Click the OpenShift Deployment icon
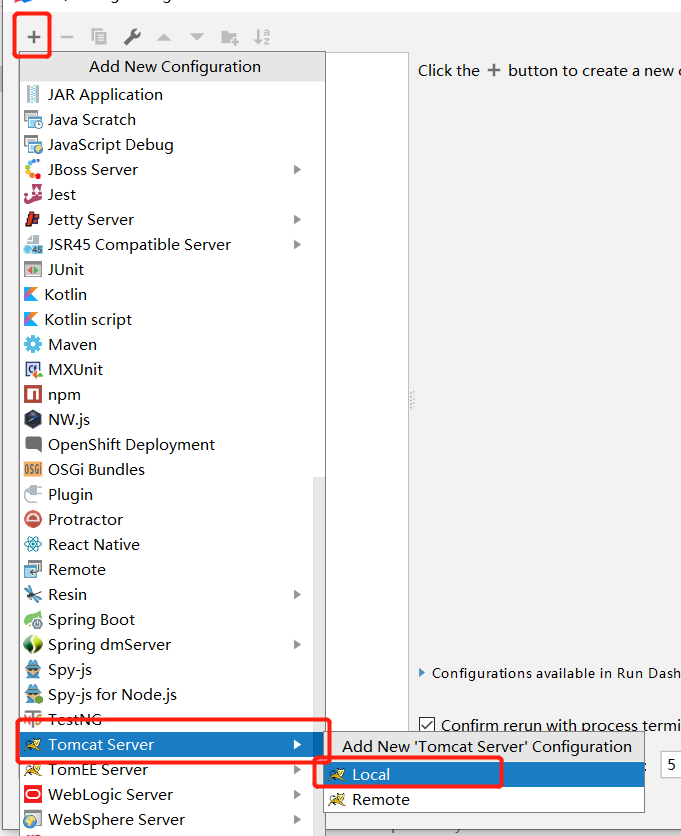Screen dimensions: 681x836 tap(33, 444)
